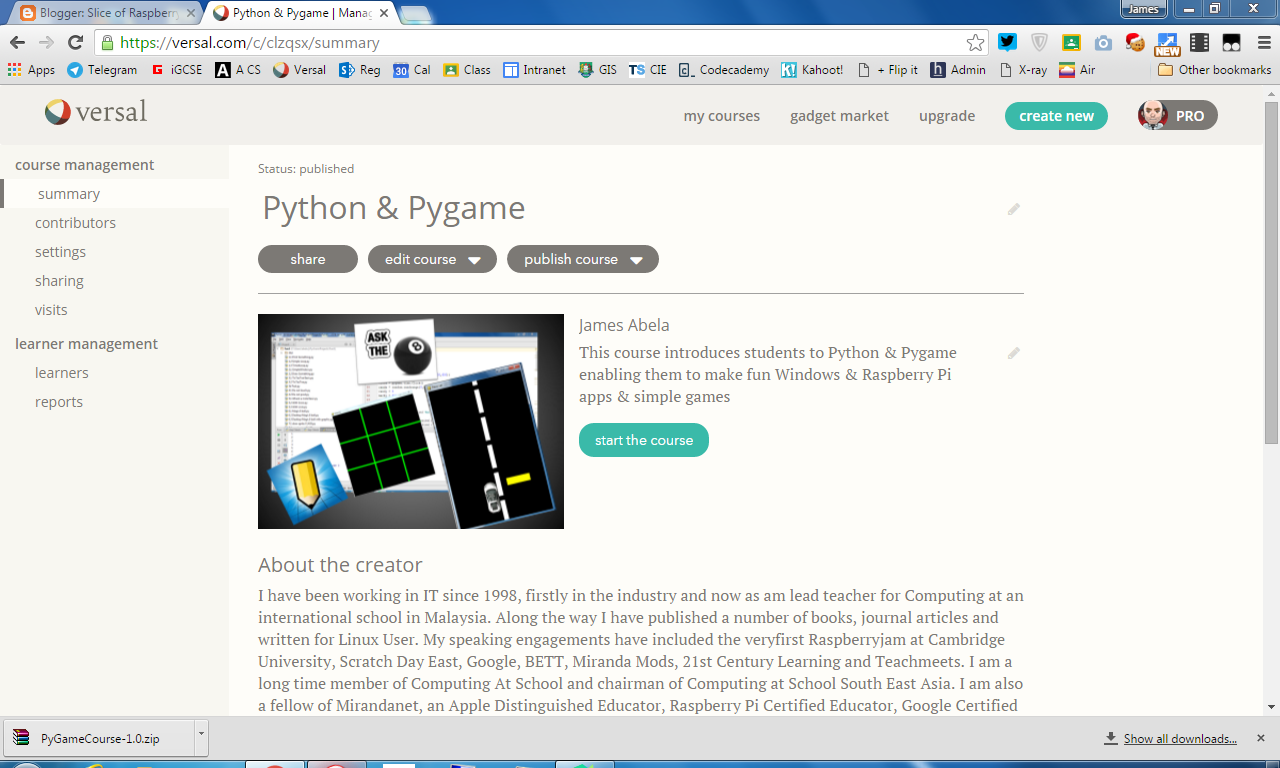Open the Chrome hamburger menu

[x=1263, y=42]
